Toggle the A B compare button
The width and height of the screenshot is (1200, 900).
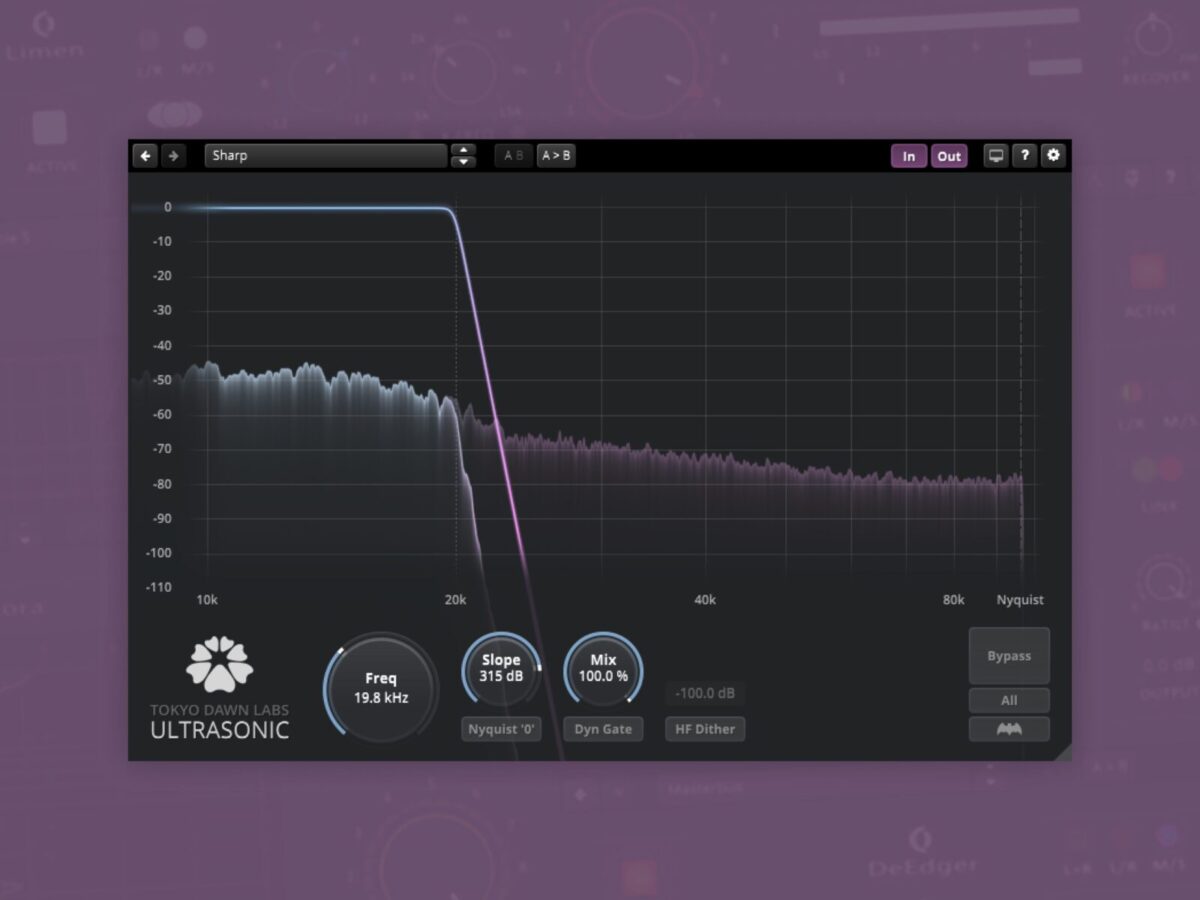tap(514, 156)
